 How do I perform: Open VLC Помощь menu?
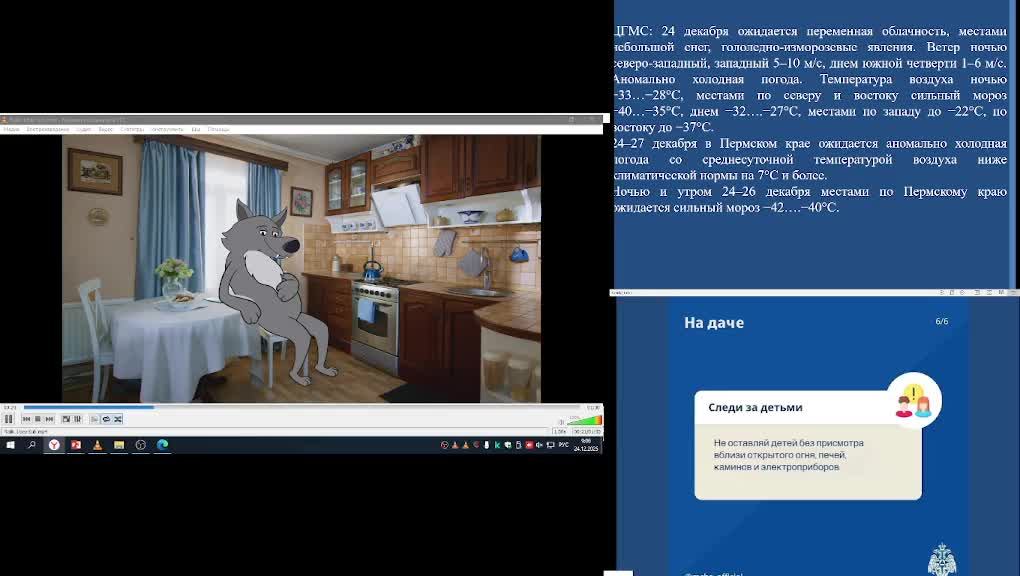tap(219, 129)
